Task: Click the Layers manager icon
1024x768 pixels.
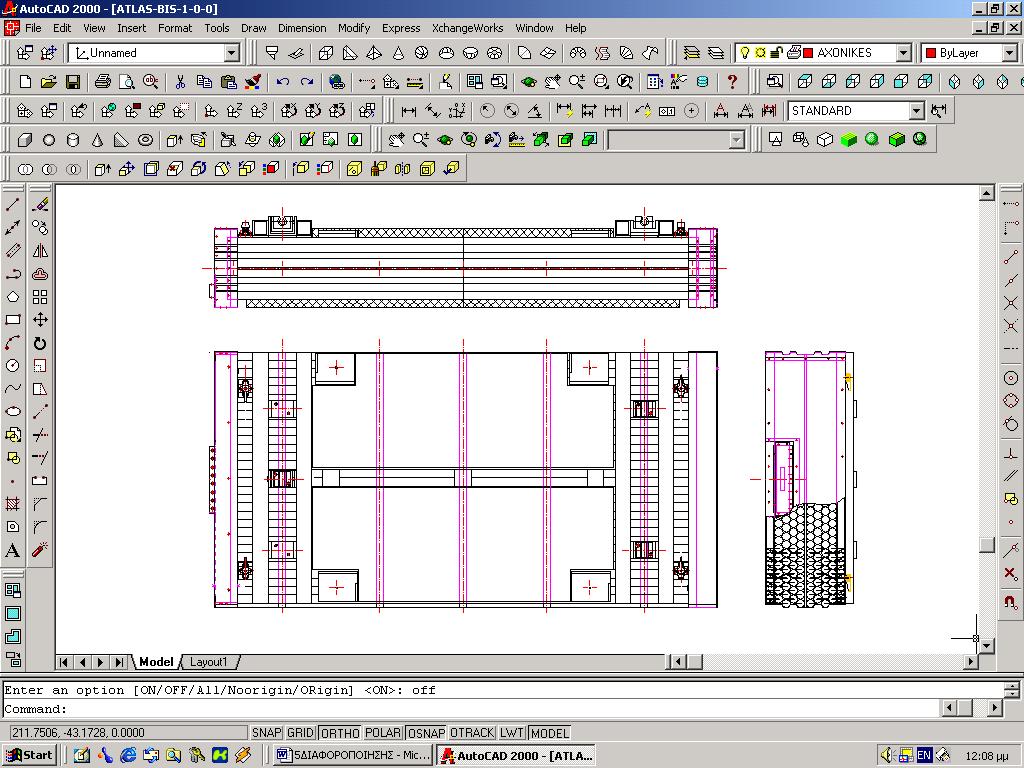Action: [x=692, y=53]
